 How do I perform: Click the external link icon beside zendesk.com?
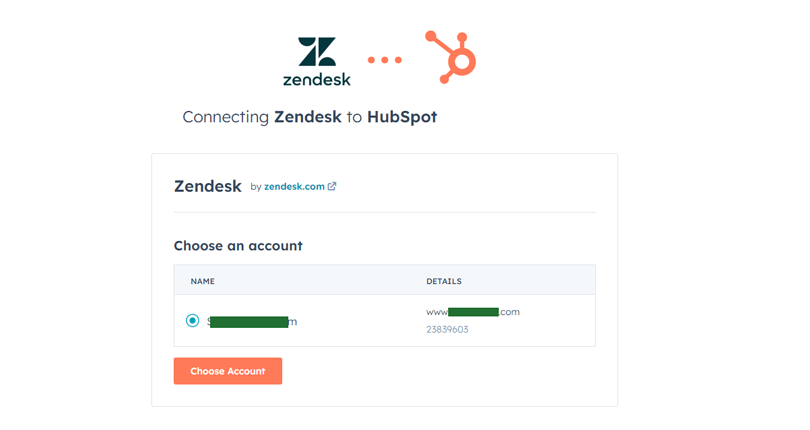click(332, 187)
